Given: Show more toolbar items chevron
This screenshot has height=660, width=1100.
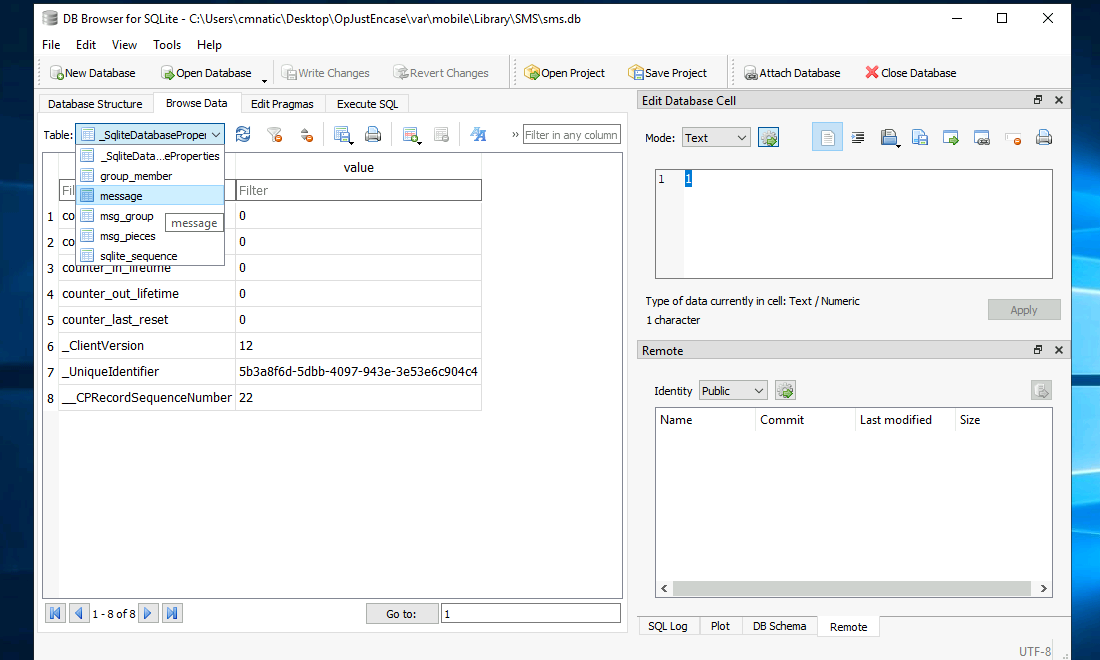Looking at the screenshot, I should point(515,135).
